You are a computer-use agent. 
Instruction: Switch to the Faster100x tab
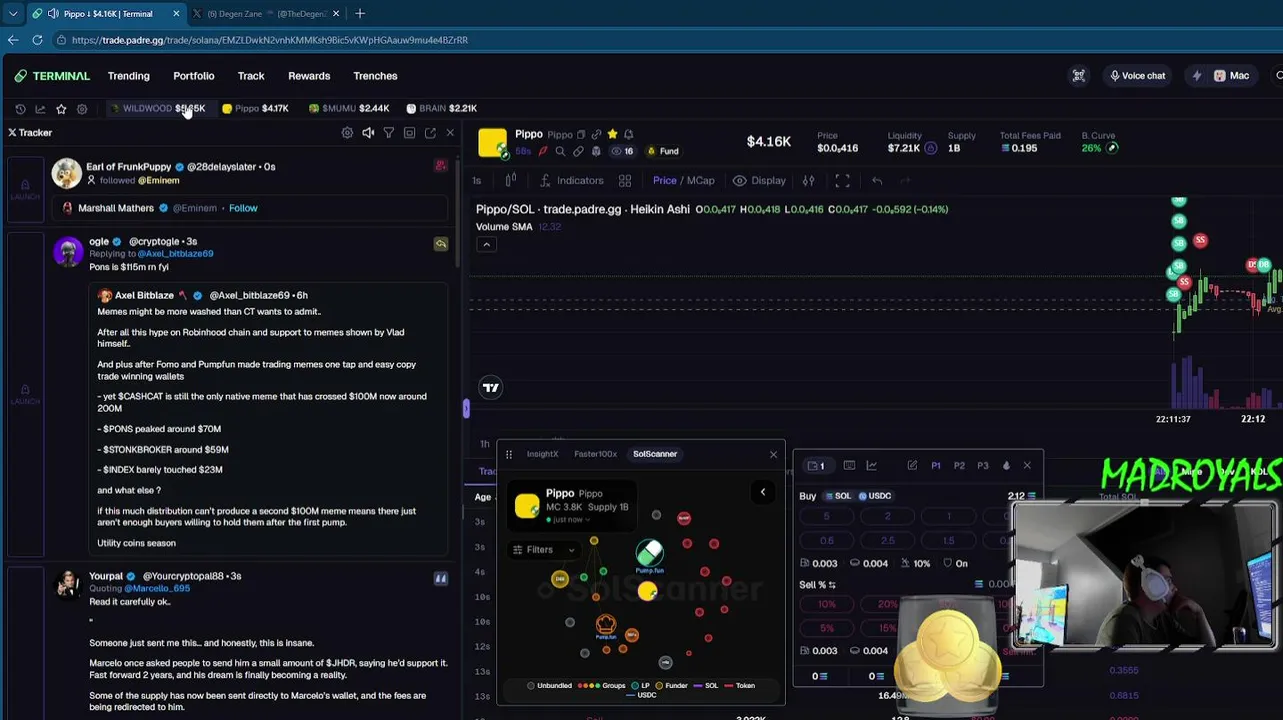[x=595, y=454]
